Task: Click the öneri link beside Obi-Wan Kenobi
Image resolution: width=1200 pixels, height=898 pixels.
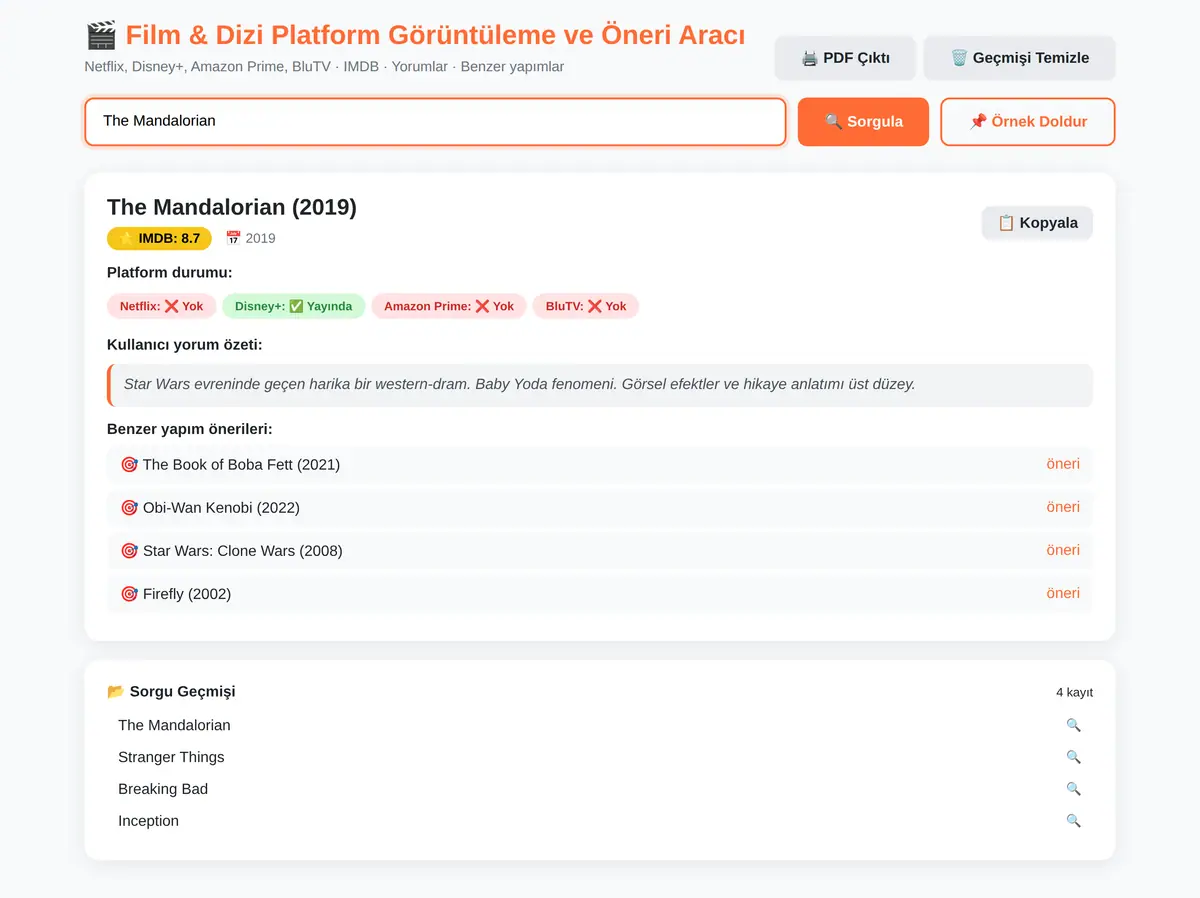Action: (1063, 507)
